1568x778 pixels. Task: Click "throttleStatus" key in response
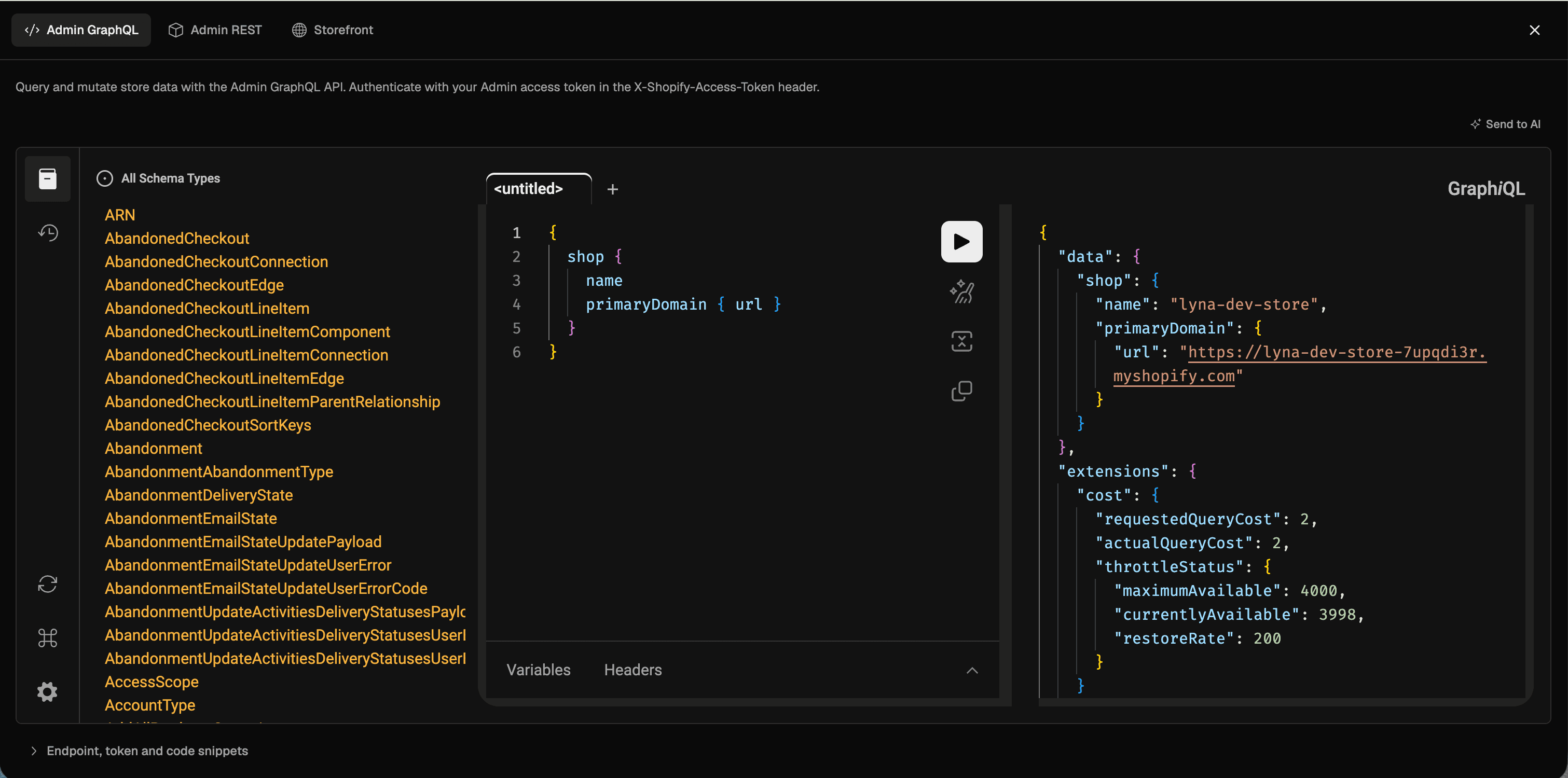(x=1168, y=566)
